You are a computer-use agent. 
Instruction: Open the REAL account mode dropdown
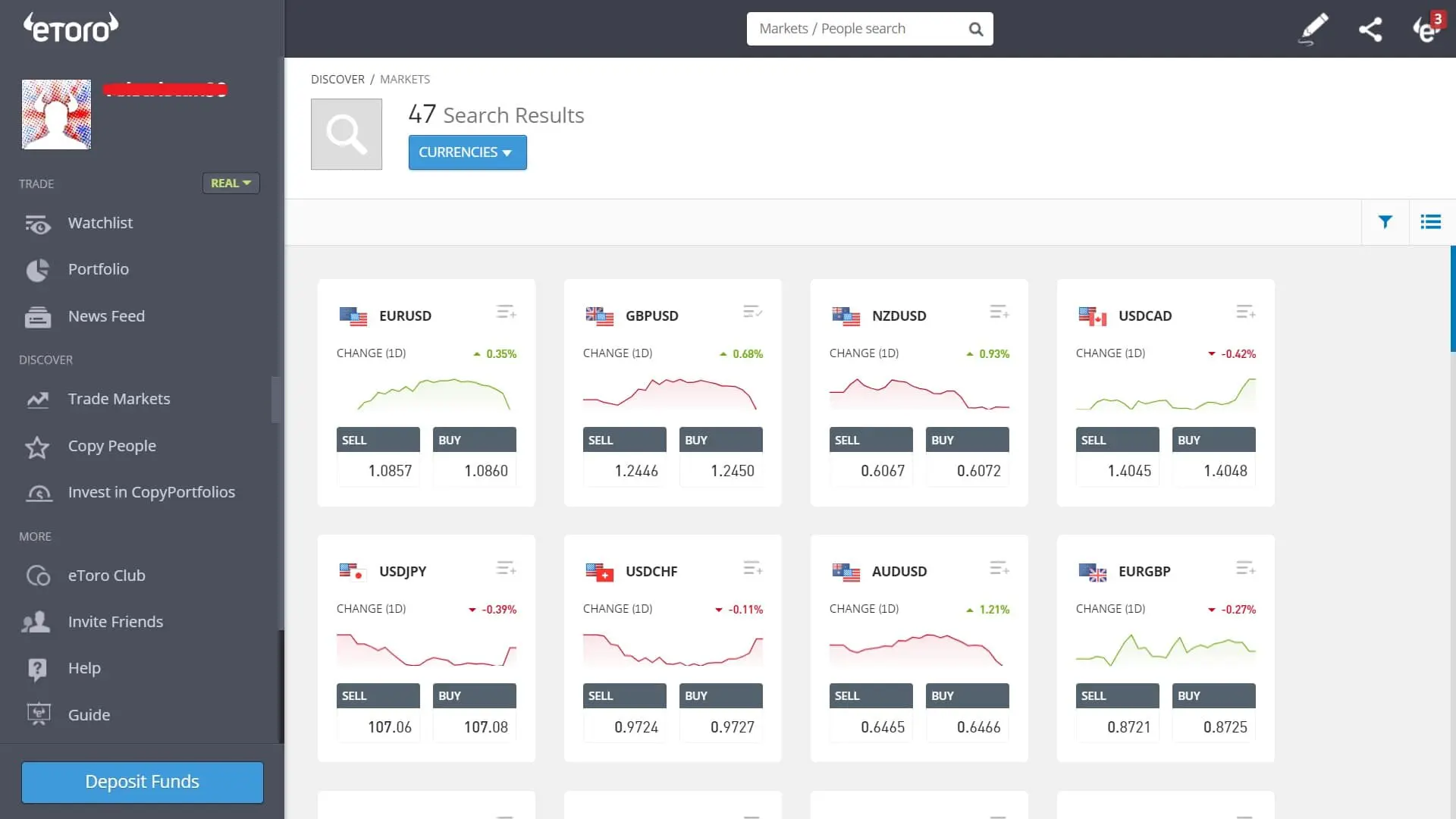tap(231, 183)
